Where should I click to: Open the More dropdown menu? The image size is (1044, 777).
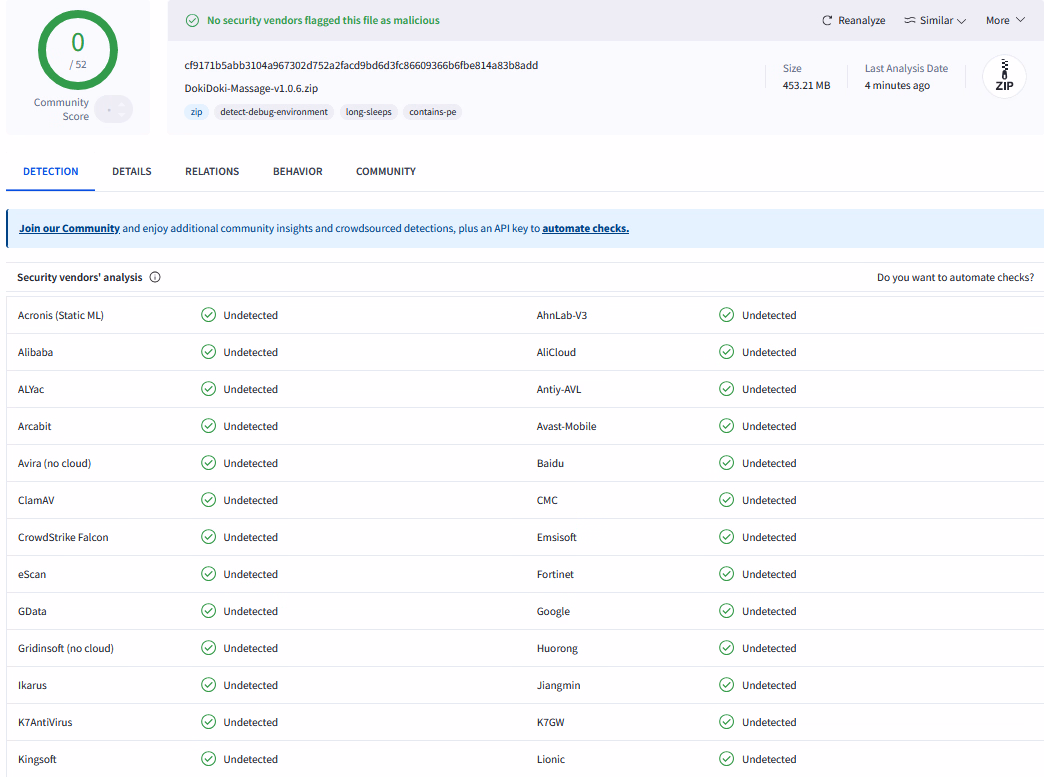1005,21
